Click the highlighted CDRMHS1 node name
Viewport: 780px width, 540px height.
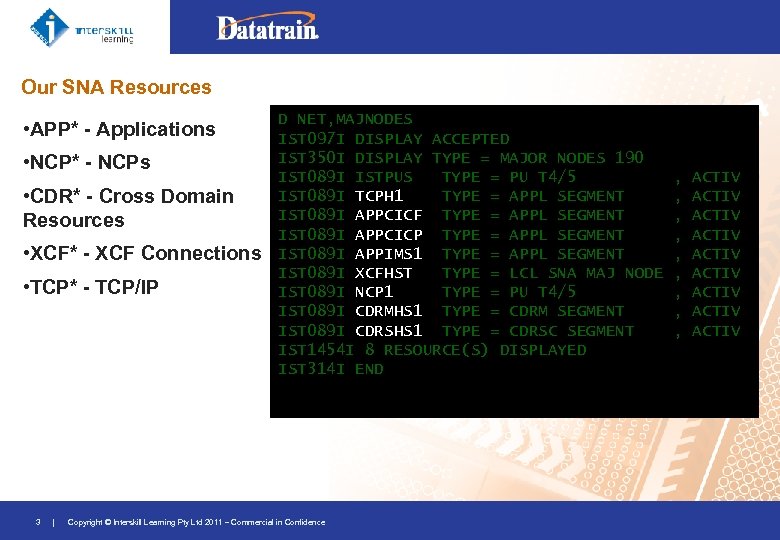pos(389,311)
